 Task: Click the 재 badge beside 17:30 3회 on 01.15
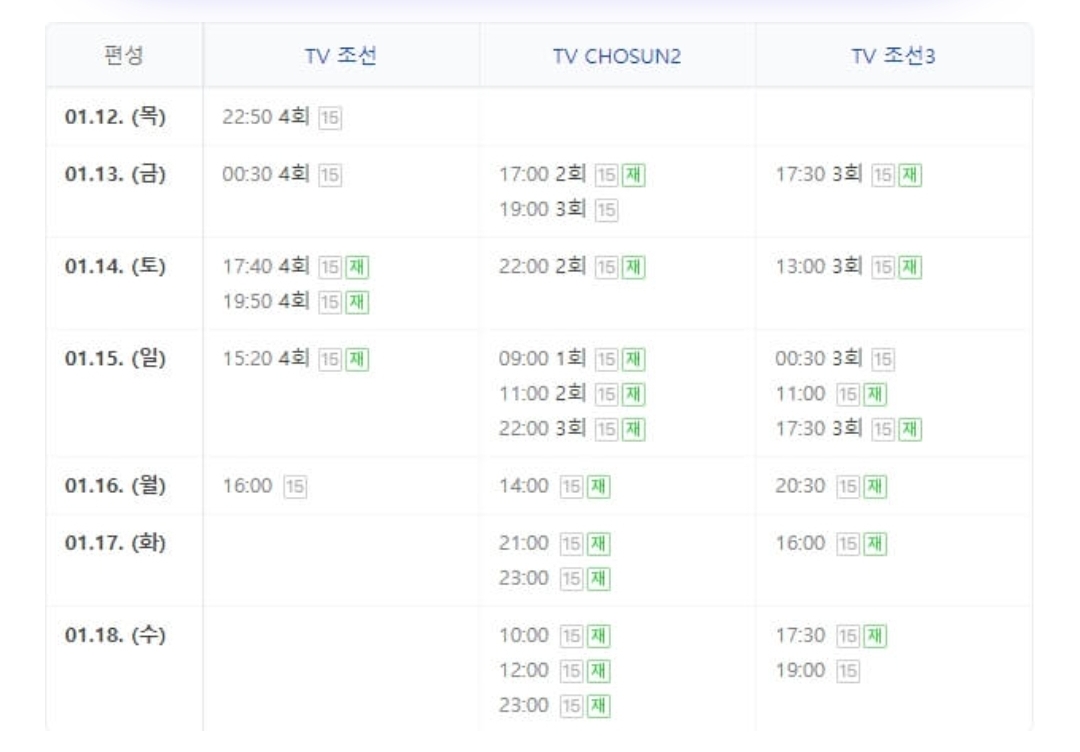[910, 430]
